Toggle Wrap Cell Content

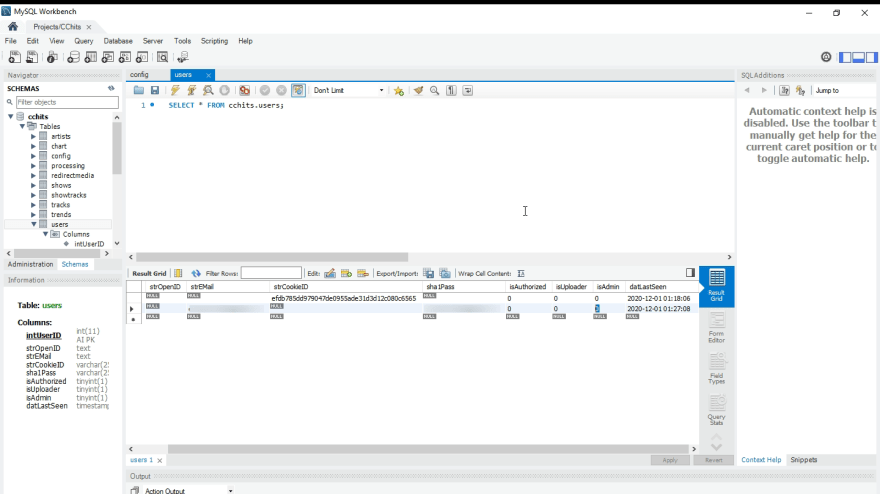click(x=521, y=273)
